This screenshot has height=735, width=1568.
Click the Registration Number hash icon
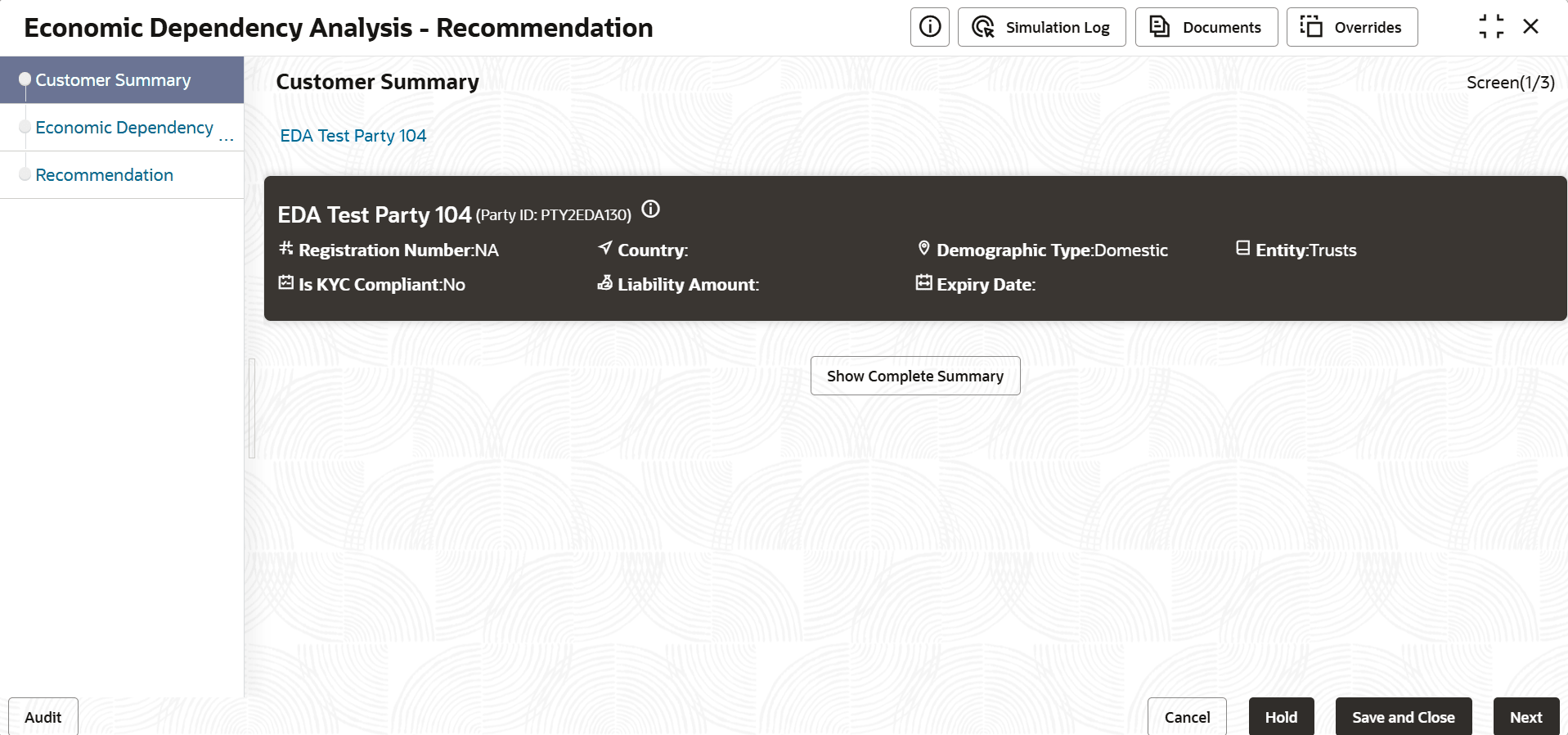pyautogui.click(x=285, y=248)
